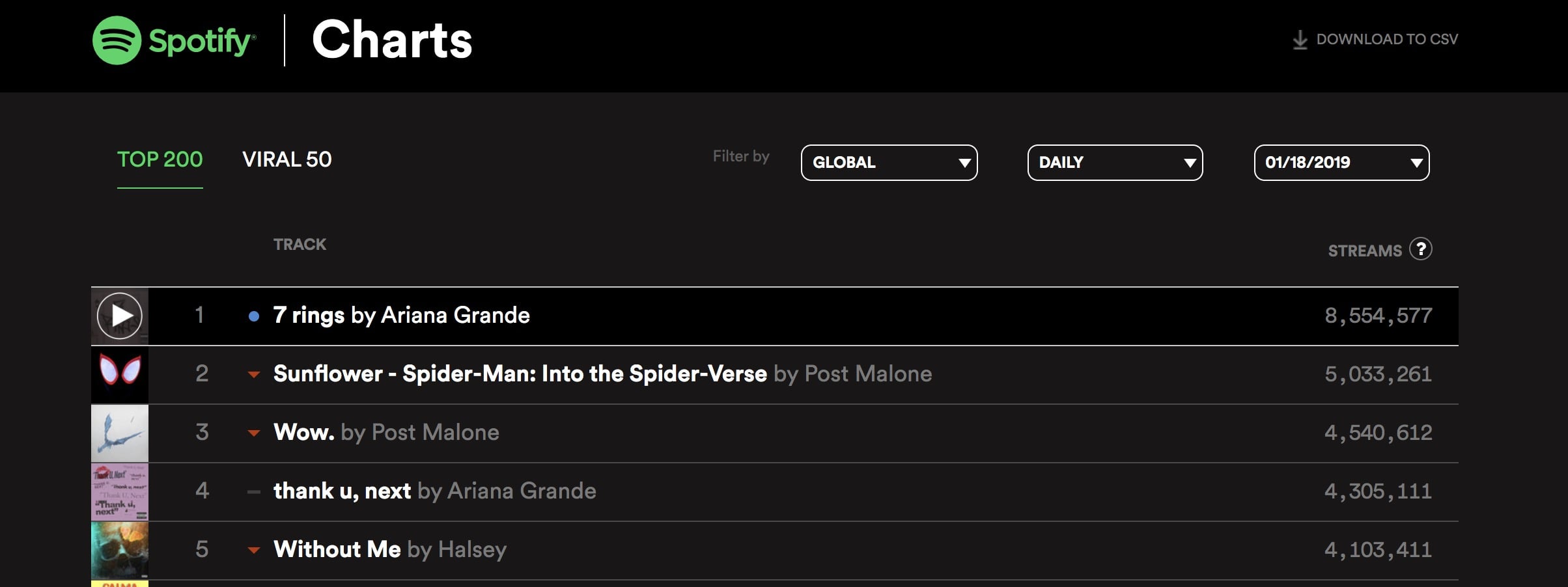Open 7 rings by Ariana Grande track

tap(401, 316)
